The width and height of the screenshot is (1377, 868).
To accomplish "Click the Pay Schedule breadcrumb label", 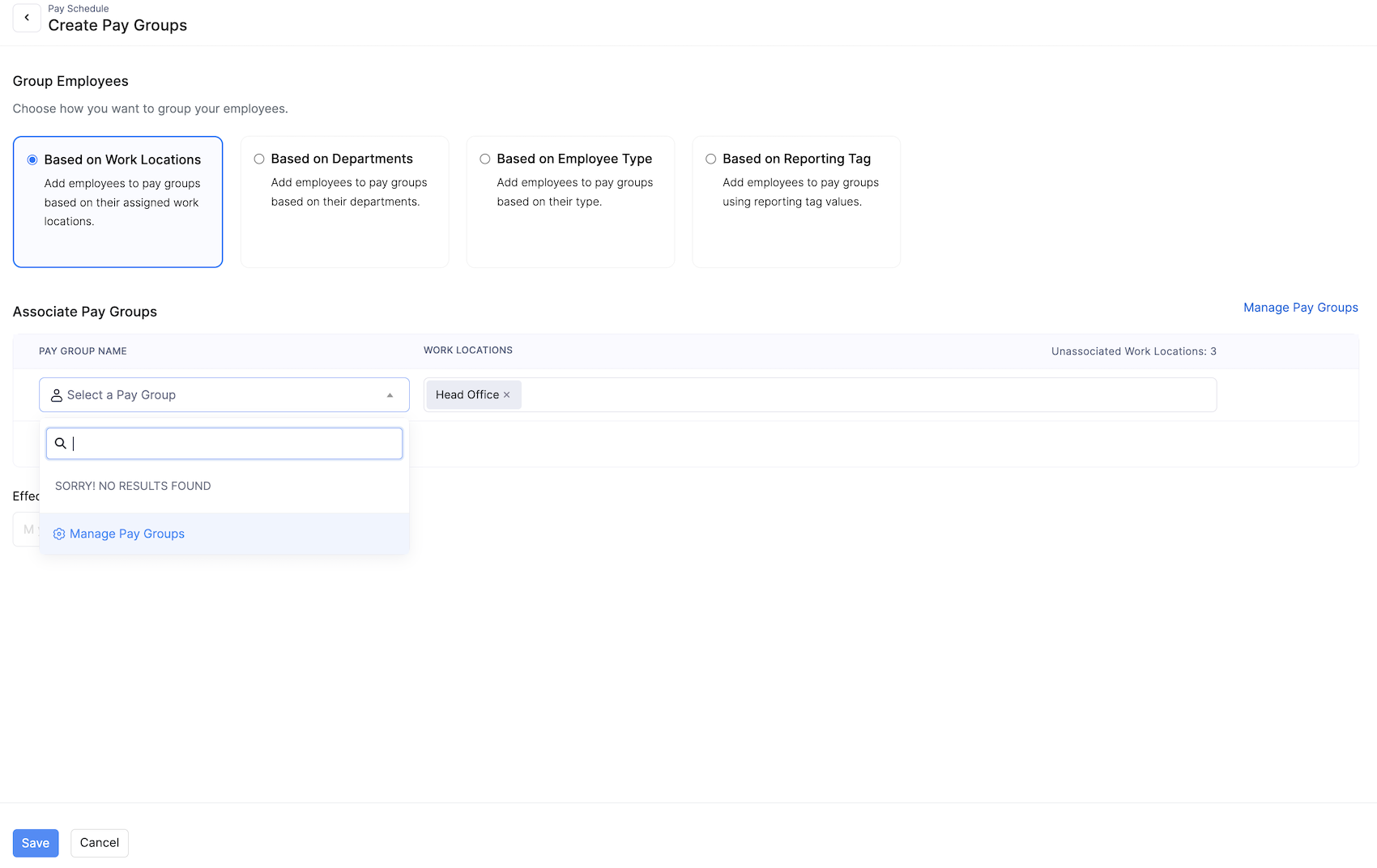I will point(79,8).
